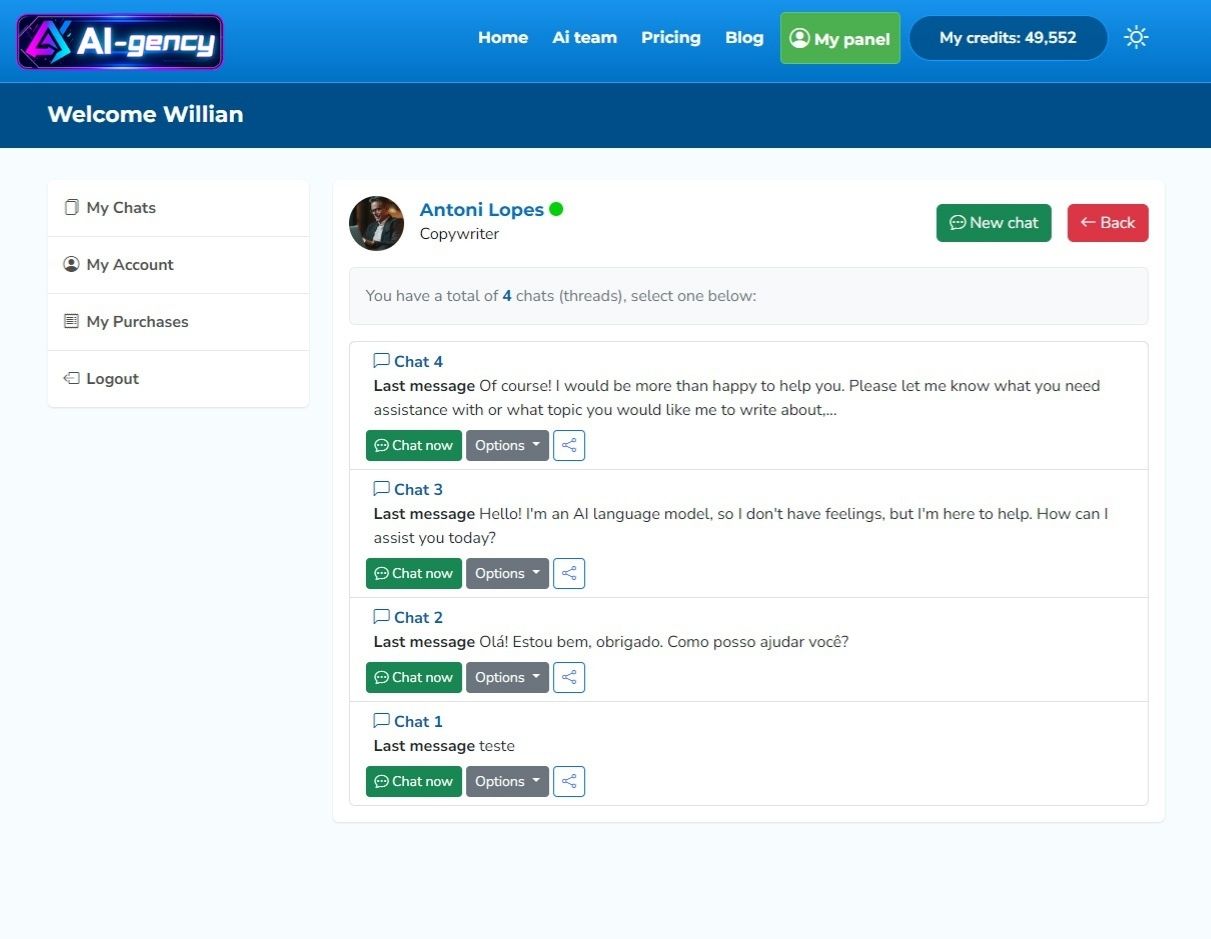Click the AI-gency logo
Image resolution: width=1211 pixels, height=939 pixels.
(120, 41)
